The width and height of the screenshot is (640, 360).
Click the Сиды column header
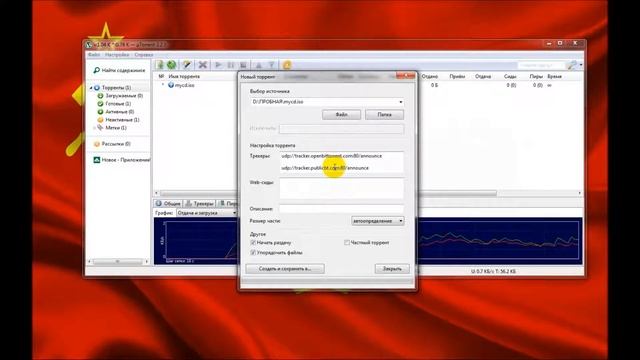click(510, 76)
